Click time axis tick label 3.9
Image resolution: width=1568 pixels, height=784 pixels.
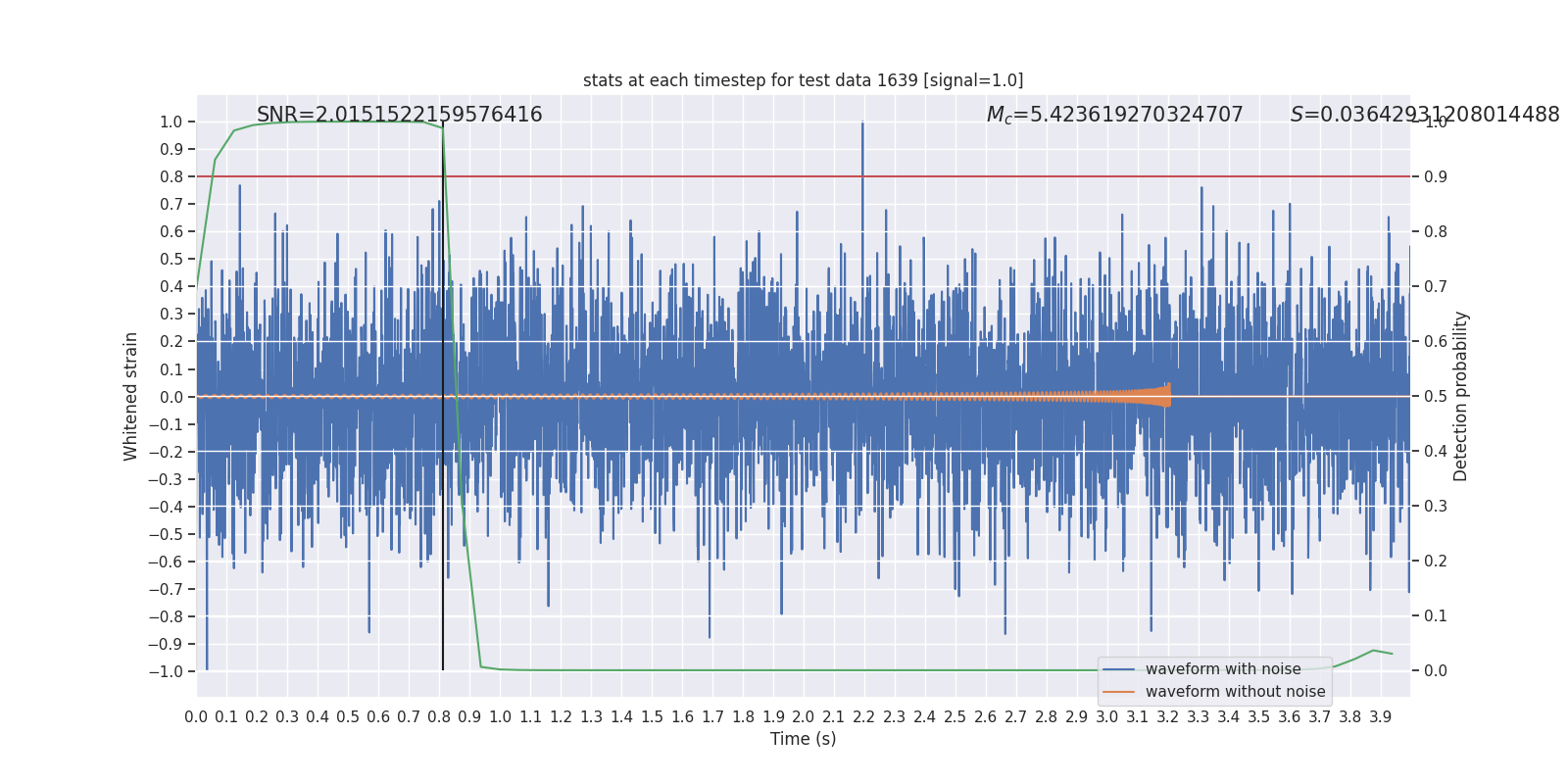point(1380,717)
